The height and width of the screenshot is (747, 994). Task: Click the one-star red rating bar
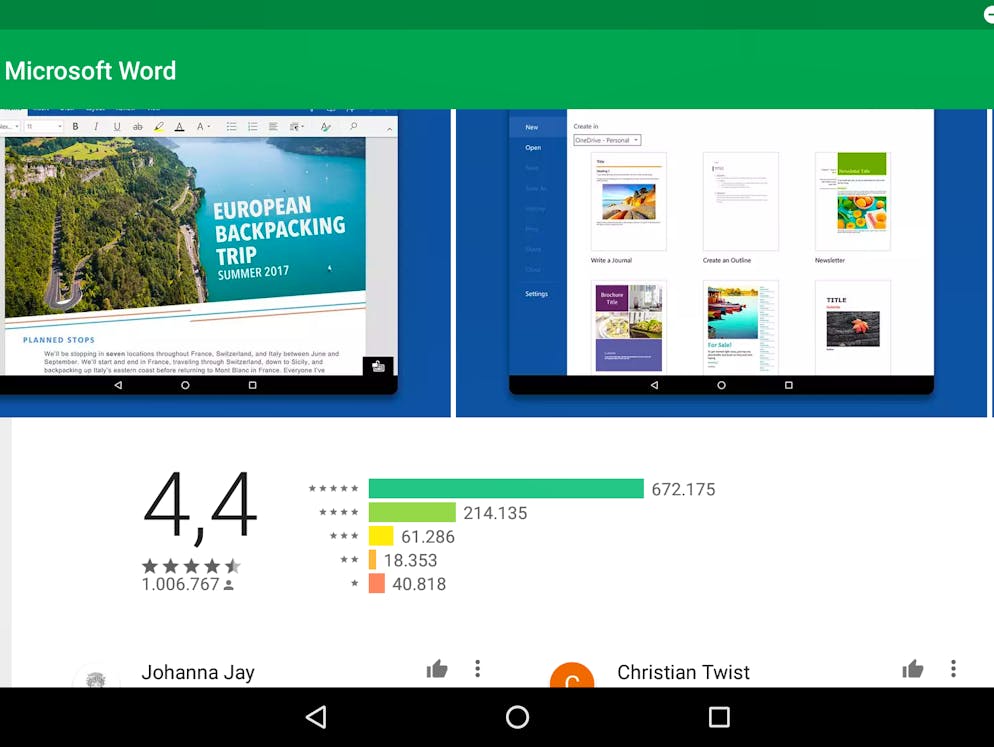point(377,583)
